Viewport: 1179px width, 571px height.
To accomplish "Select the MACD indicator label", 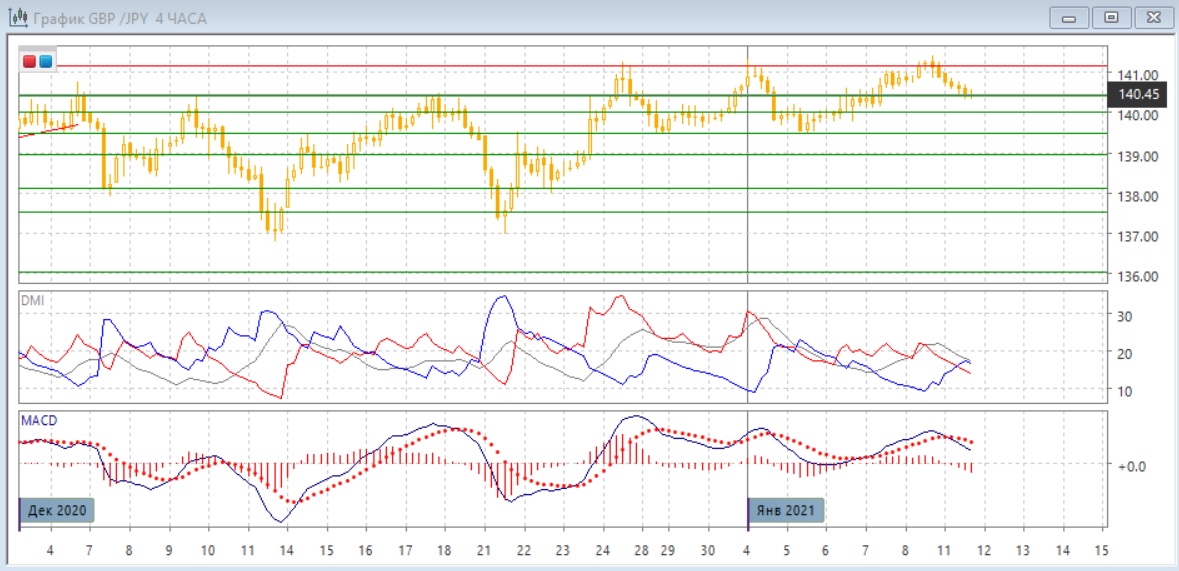I will 39,420.
